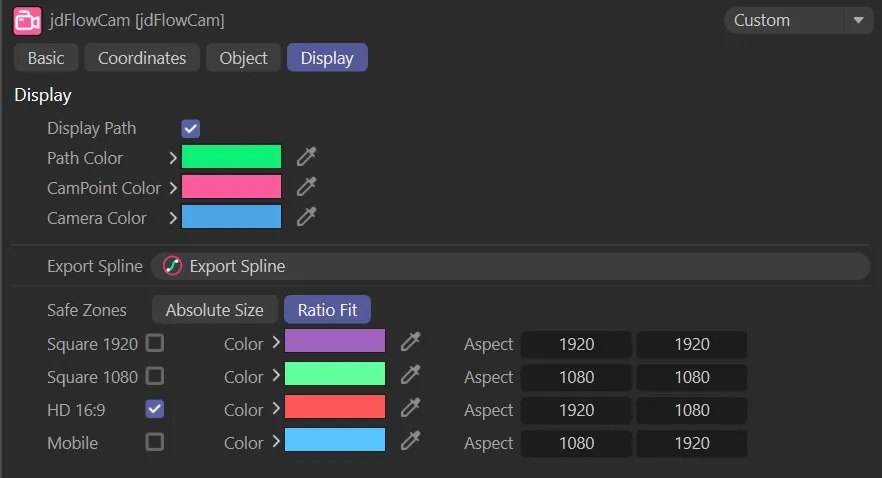Image resolution: width=882 pixels, height=478 pixels.
Task: Open the purple Square 1920 color swatch
Action: coord(335,341)
